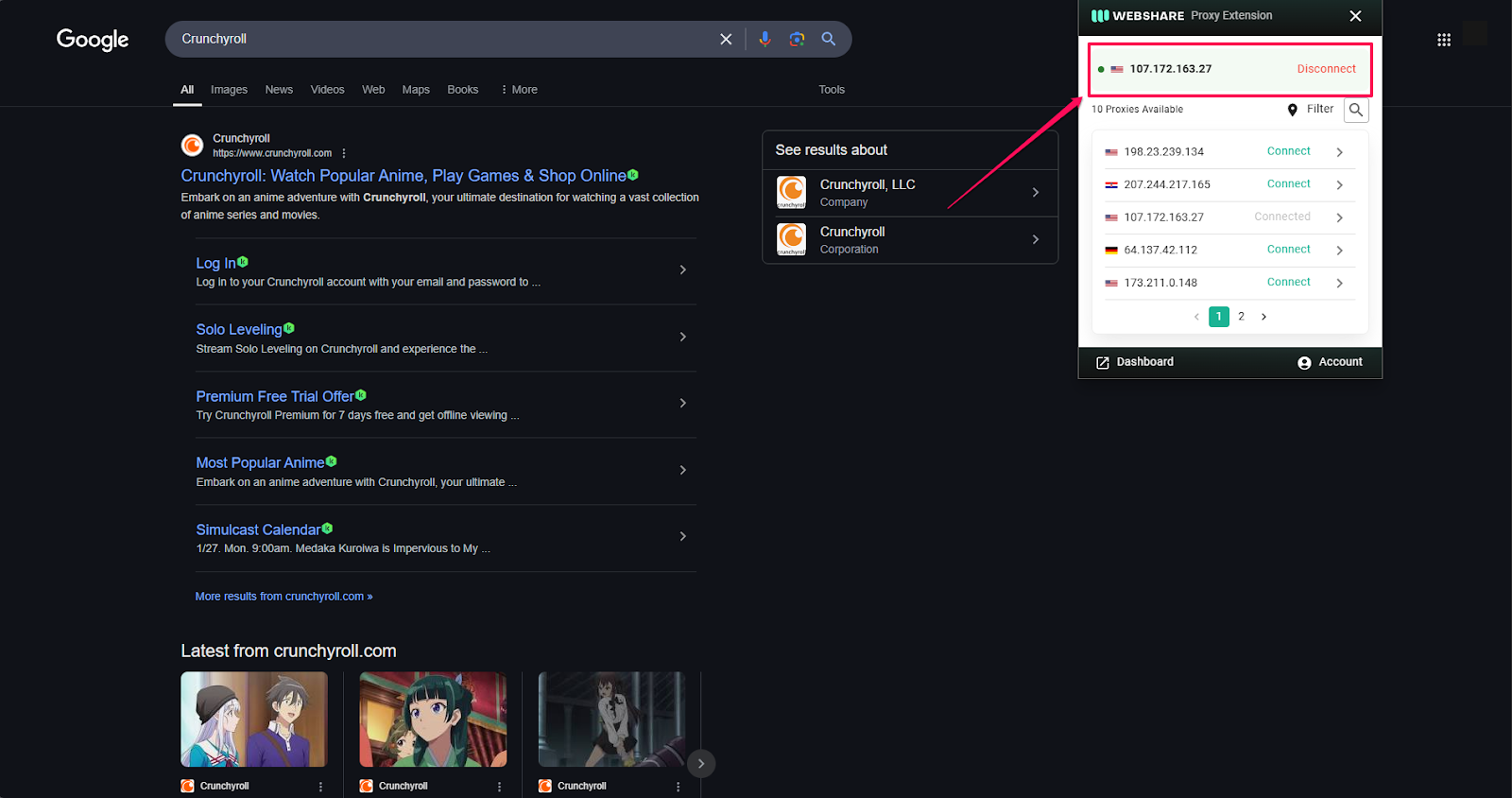Expand details for proxy 64.137.42.112
This screenshot has height=798, width=1512.
pyautogui.click(x=1340, y=251)
